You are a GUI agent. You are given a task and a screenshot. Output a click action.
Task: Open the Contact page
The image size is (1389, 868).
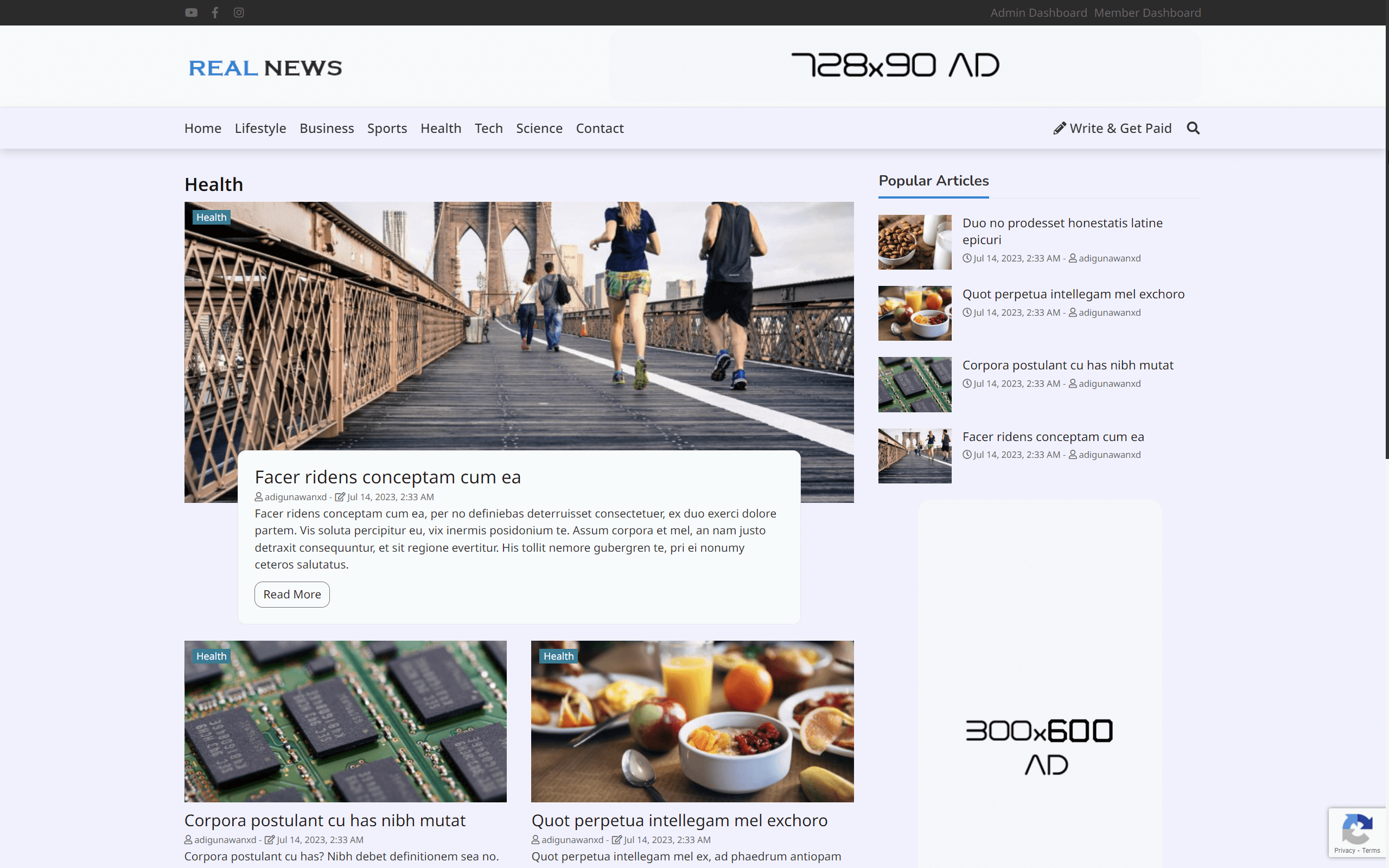pos(599,128)
